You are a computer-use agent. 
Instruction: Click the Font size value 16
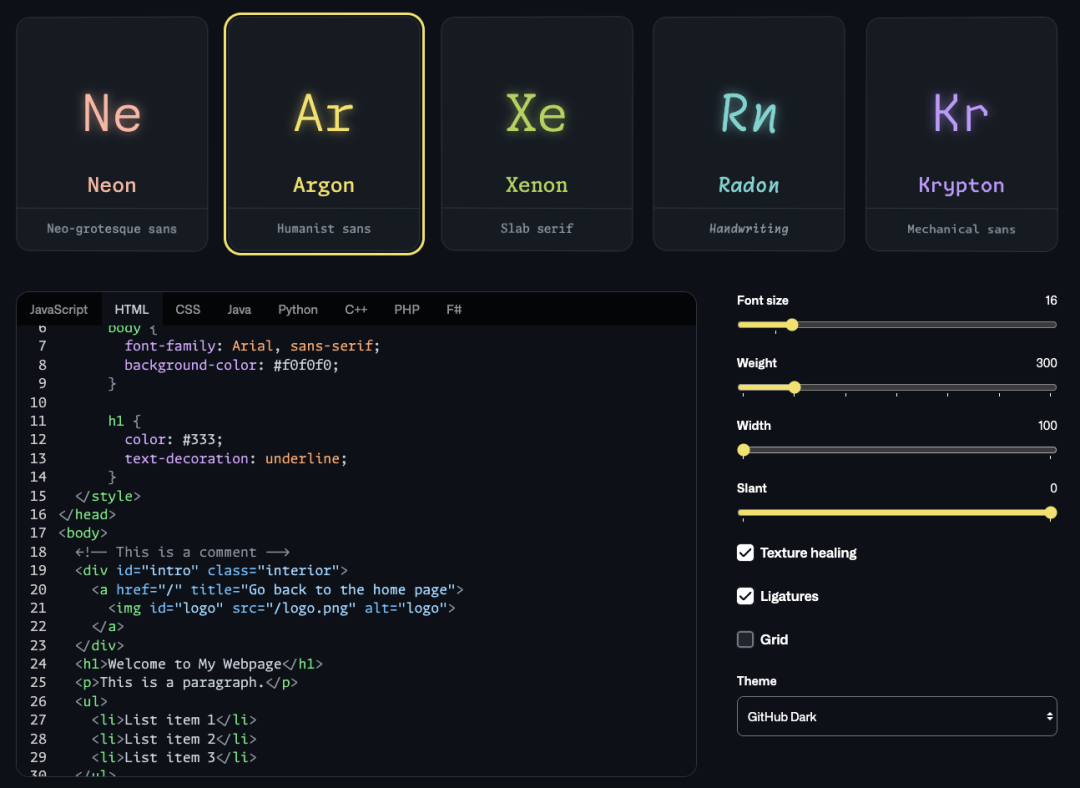pos(1050,300)
